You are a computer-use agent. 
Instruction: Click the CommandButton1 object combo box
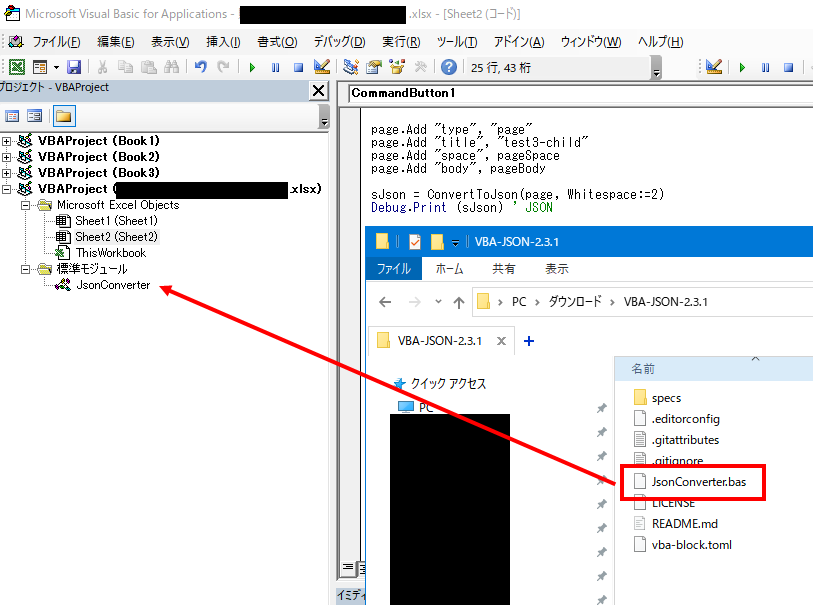(x=580, y=93)
